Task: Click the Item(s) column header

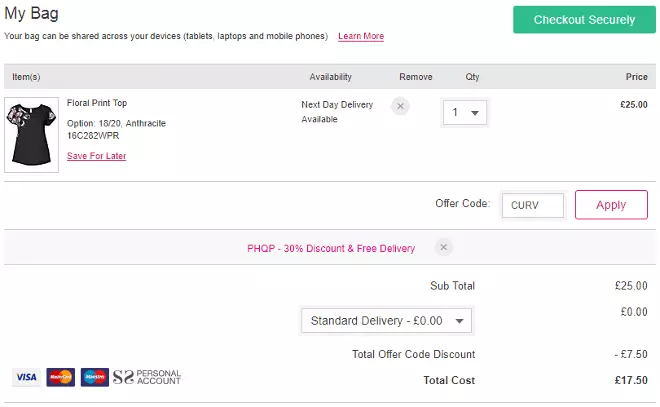Action: coord(26,77)
